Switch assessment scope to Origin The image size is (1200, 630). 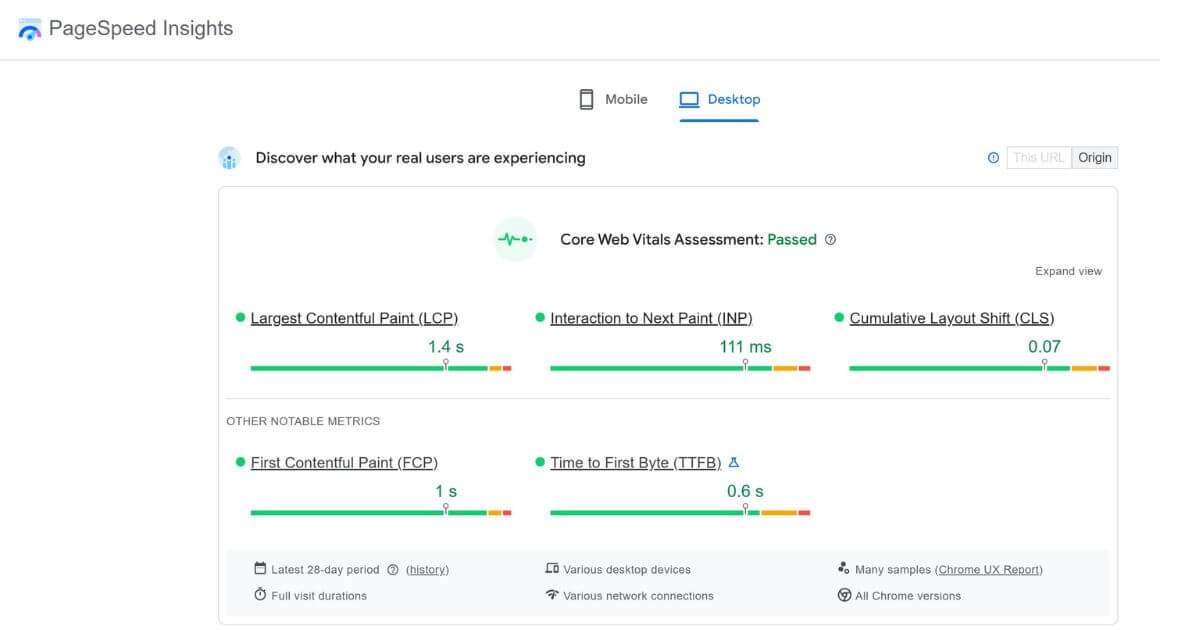[x=1095, y=157]
